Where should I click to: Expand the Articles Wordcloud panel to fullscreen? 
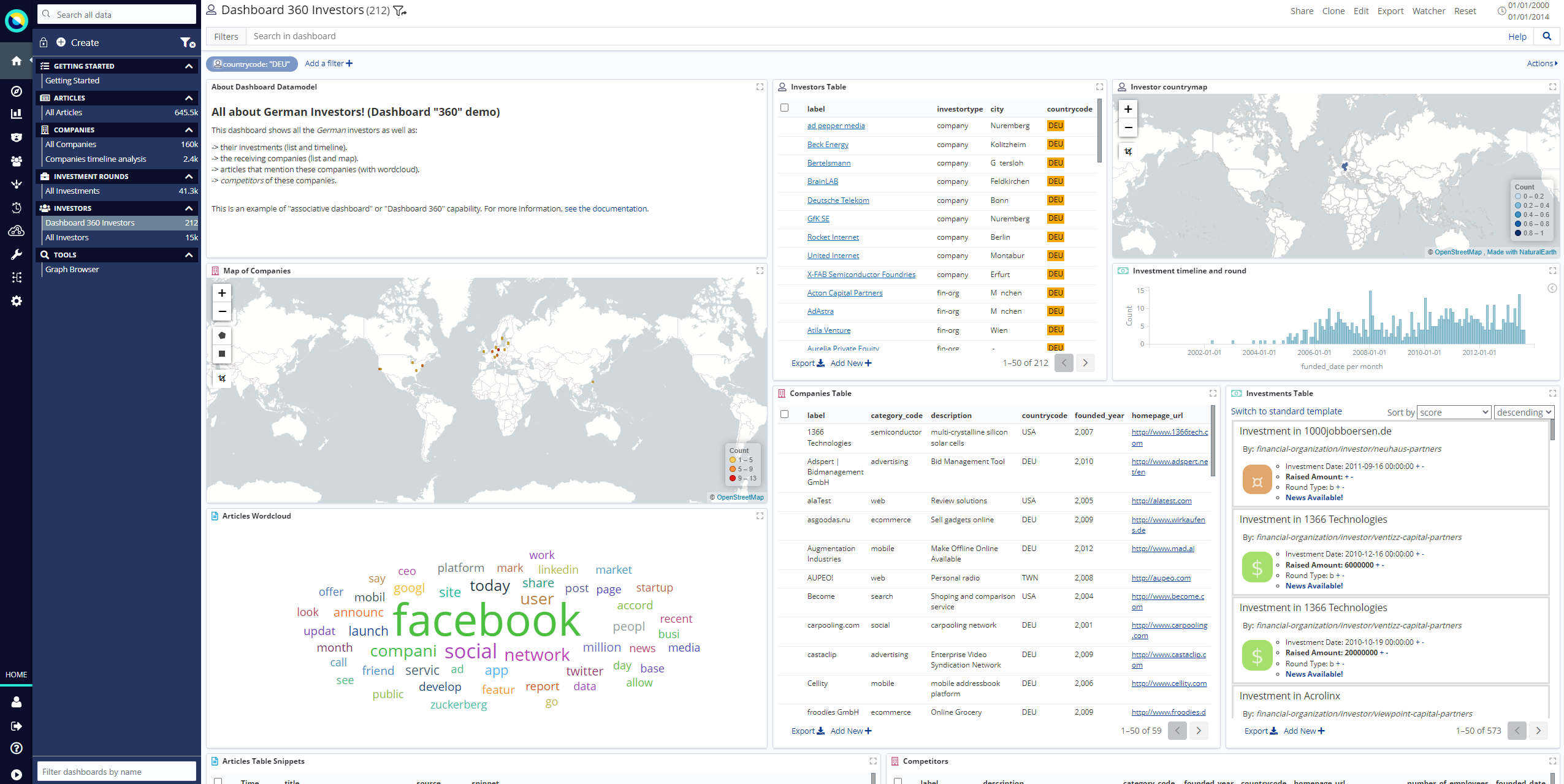[760, 516]
